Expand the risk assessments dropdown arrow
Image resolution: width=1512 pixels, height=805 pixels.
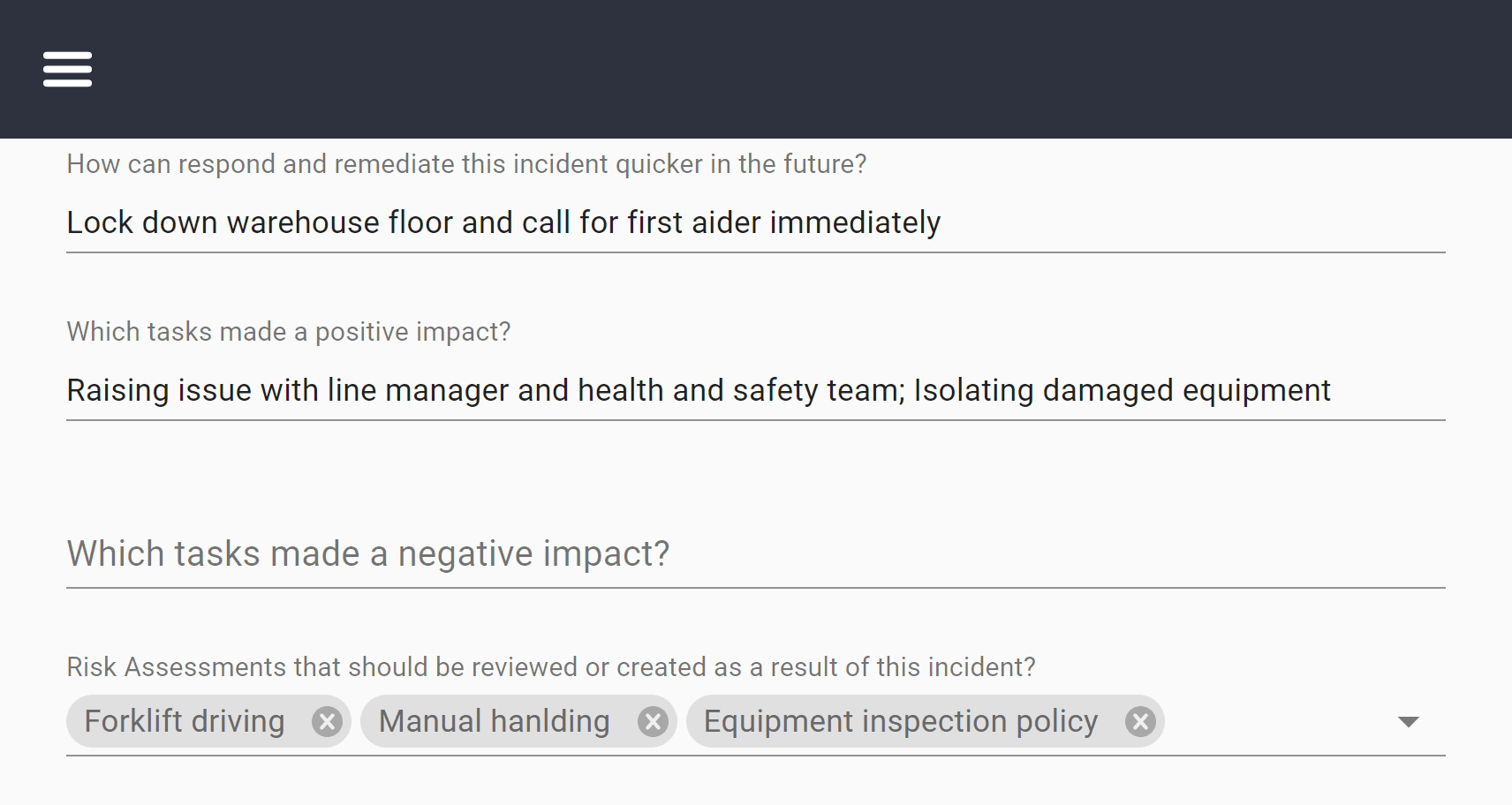(x=1409, y=722)
